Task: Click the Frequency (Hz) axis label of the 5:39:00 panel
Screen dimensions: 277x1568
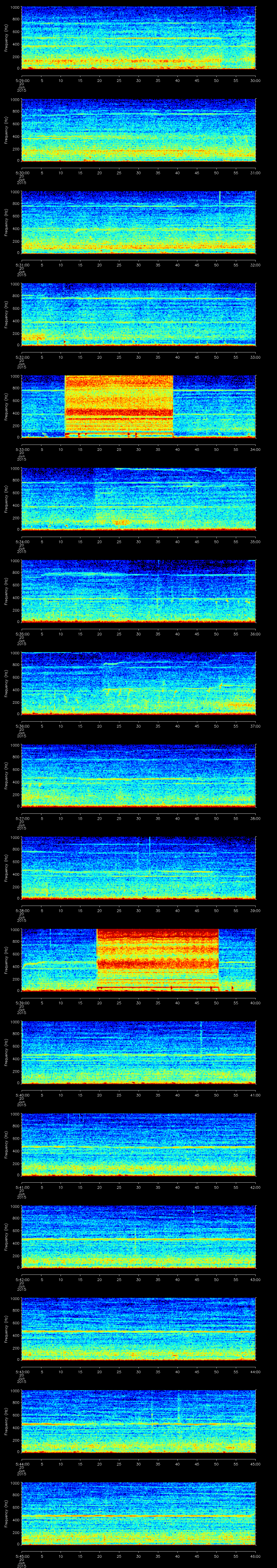Action: 6,960
